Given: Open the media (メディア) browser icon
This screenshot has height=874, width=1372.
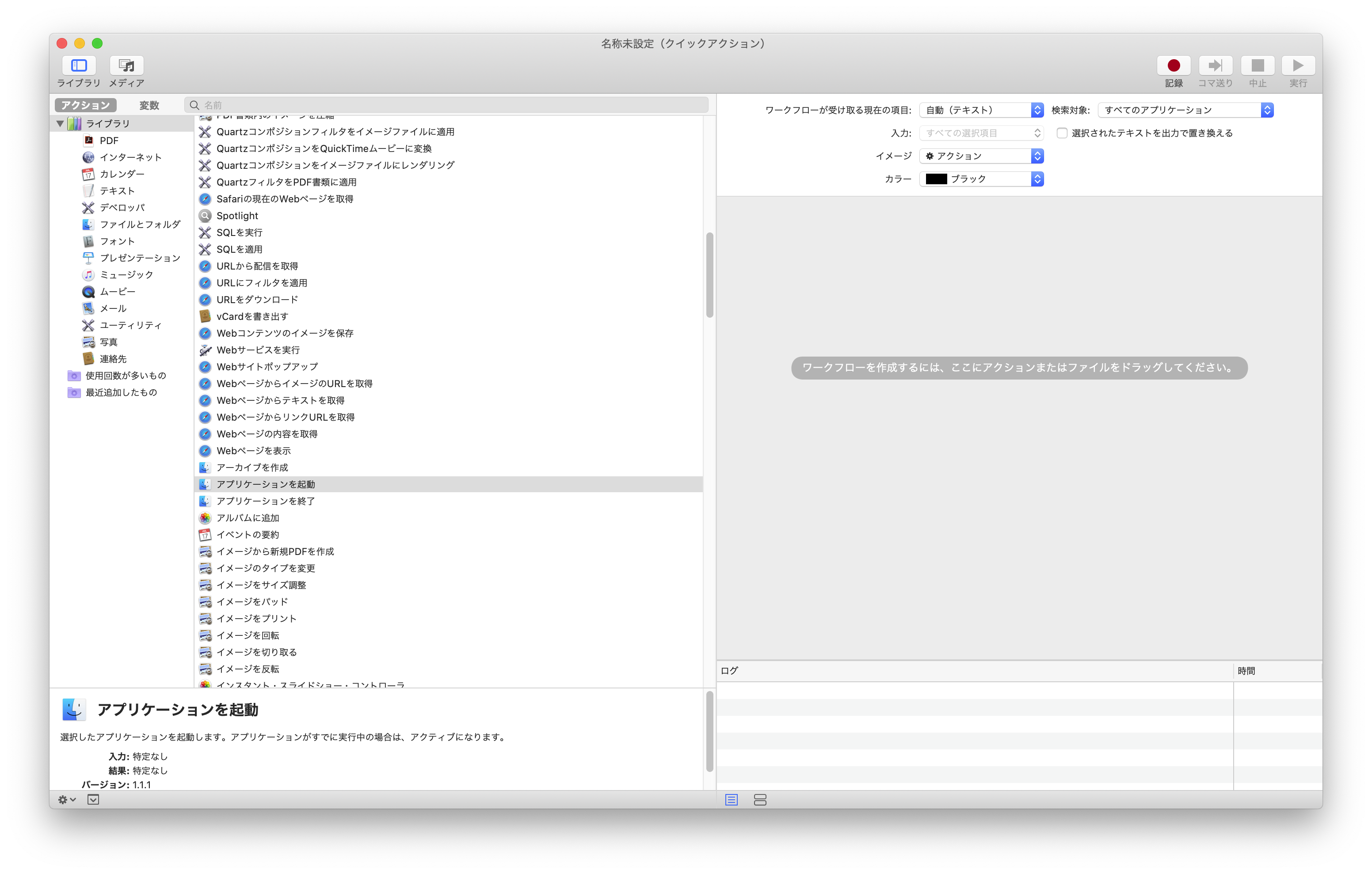Looking at the screenshot, I should click(126, 65).
